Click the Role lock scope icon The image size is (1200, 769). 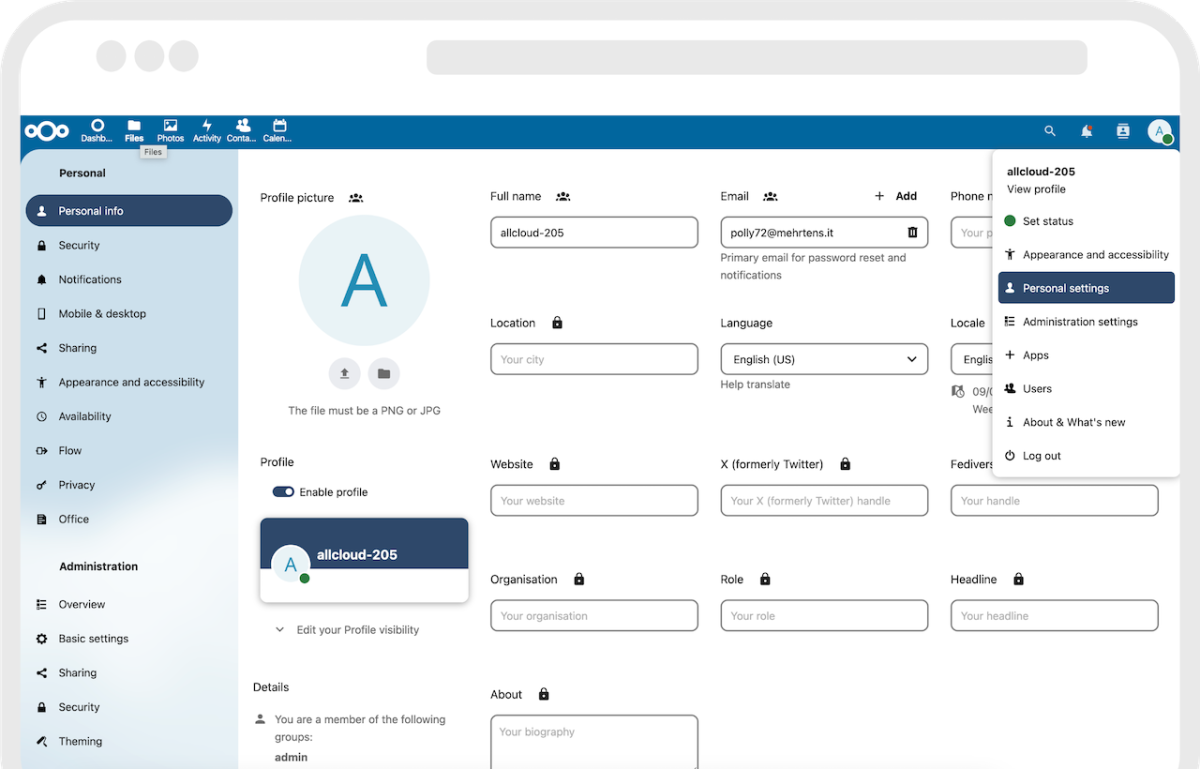coord(765,579)
